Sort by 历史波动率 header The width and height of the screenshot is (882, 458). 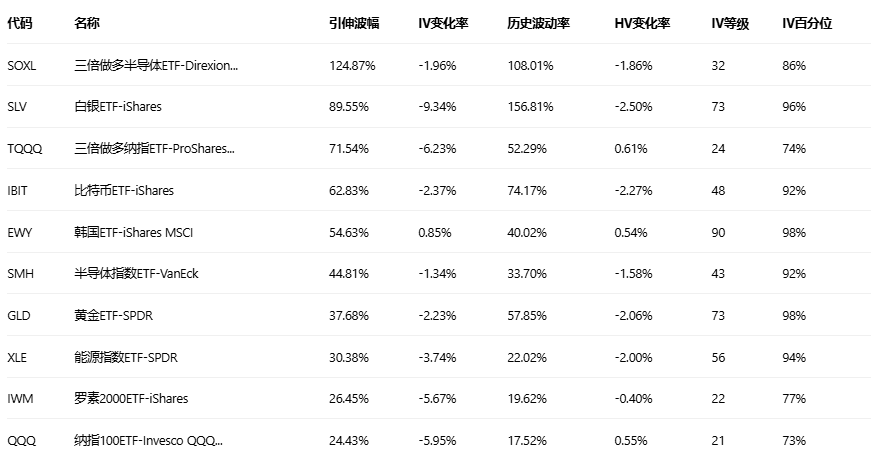538,23
